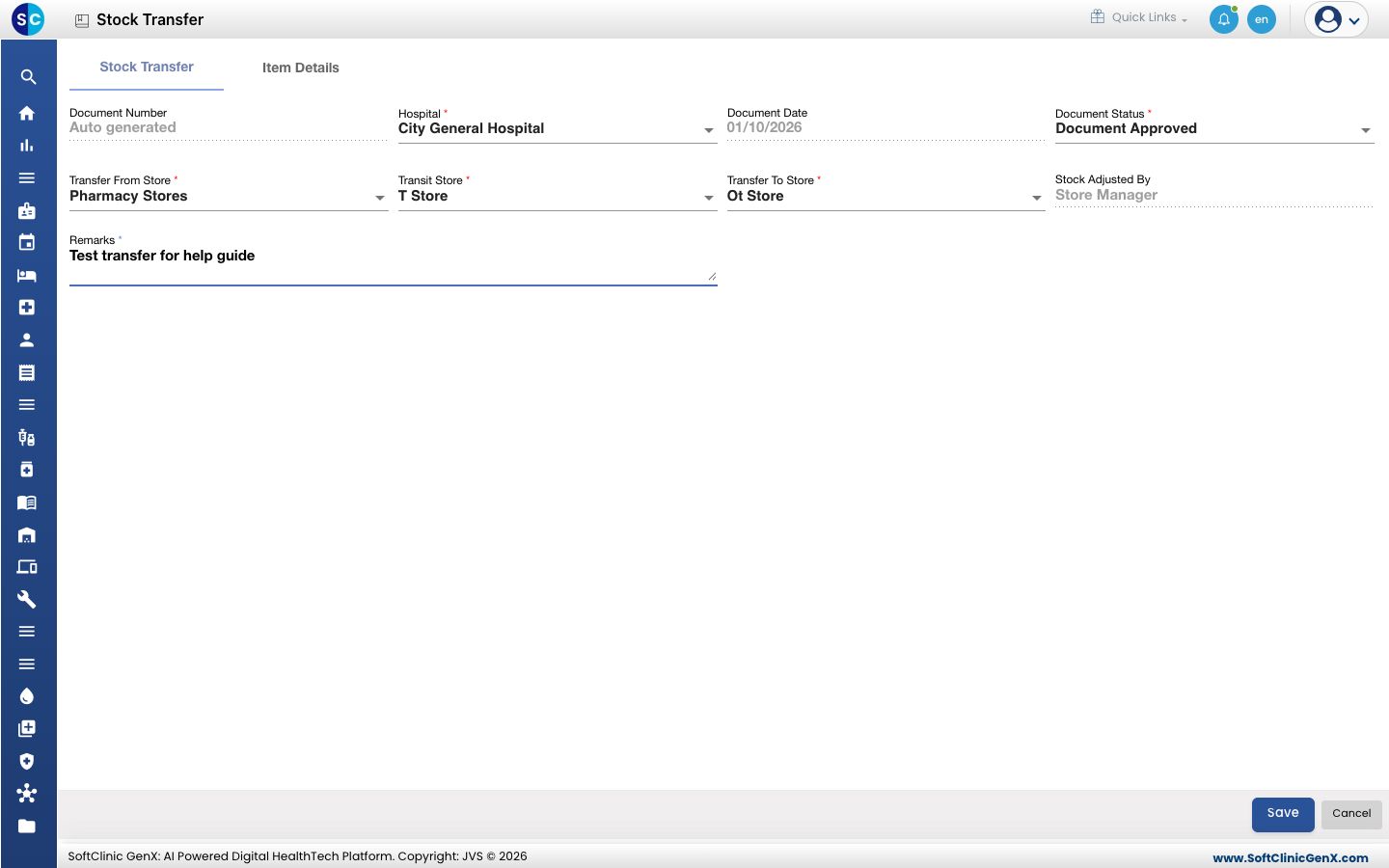Open the hub network sidebar icon

coord(27,794)
